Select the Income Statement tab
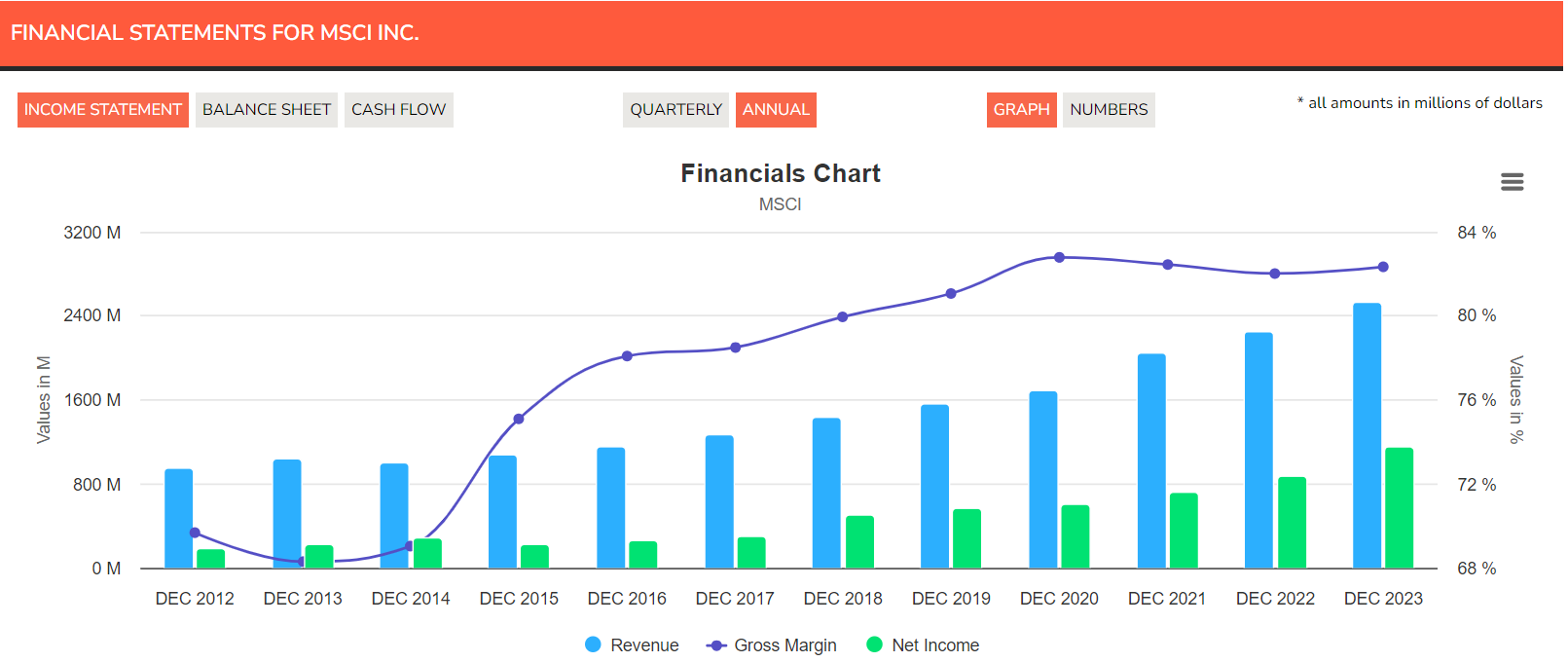Viewport: 1568px width, 662px height. click(x=103, y=110)
